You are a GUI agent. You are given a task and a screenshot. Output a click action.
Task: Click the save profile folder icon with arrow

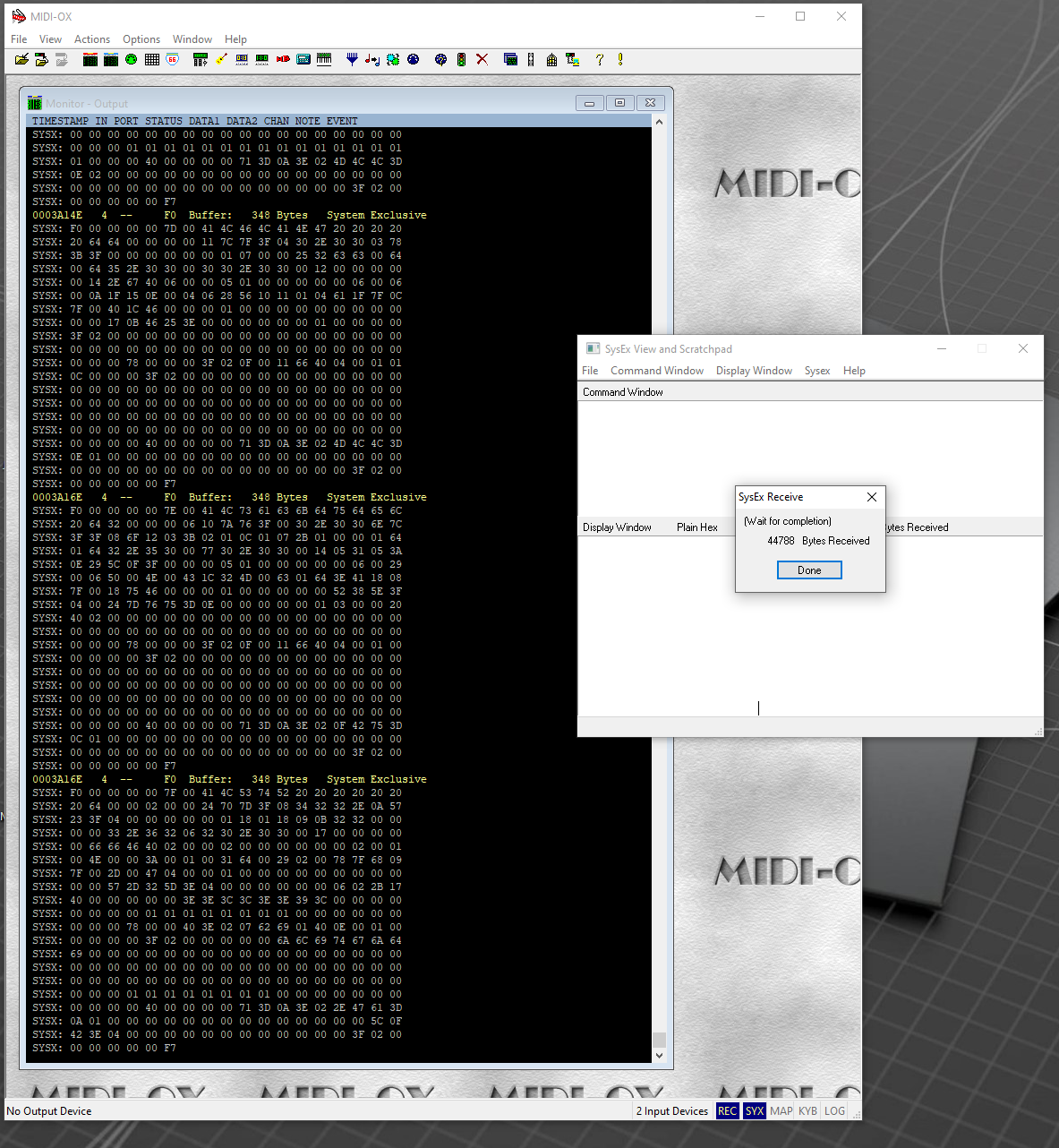click(x=41, y=60)
